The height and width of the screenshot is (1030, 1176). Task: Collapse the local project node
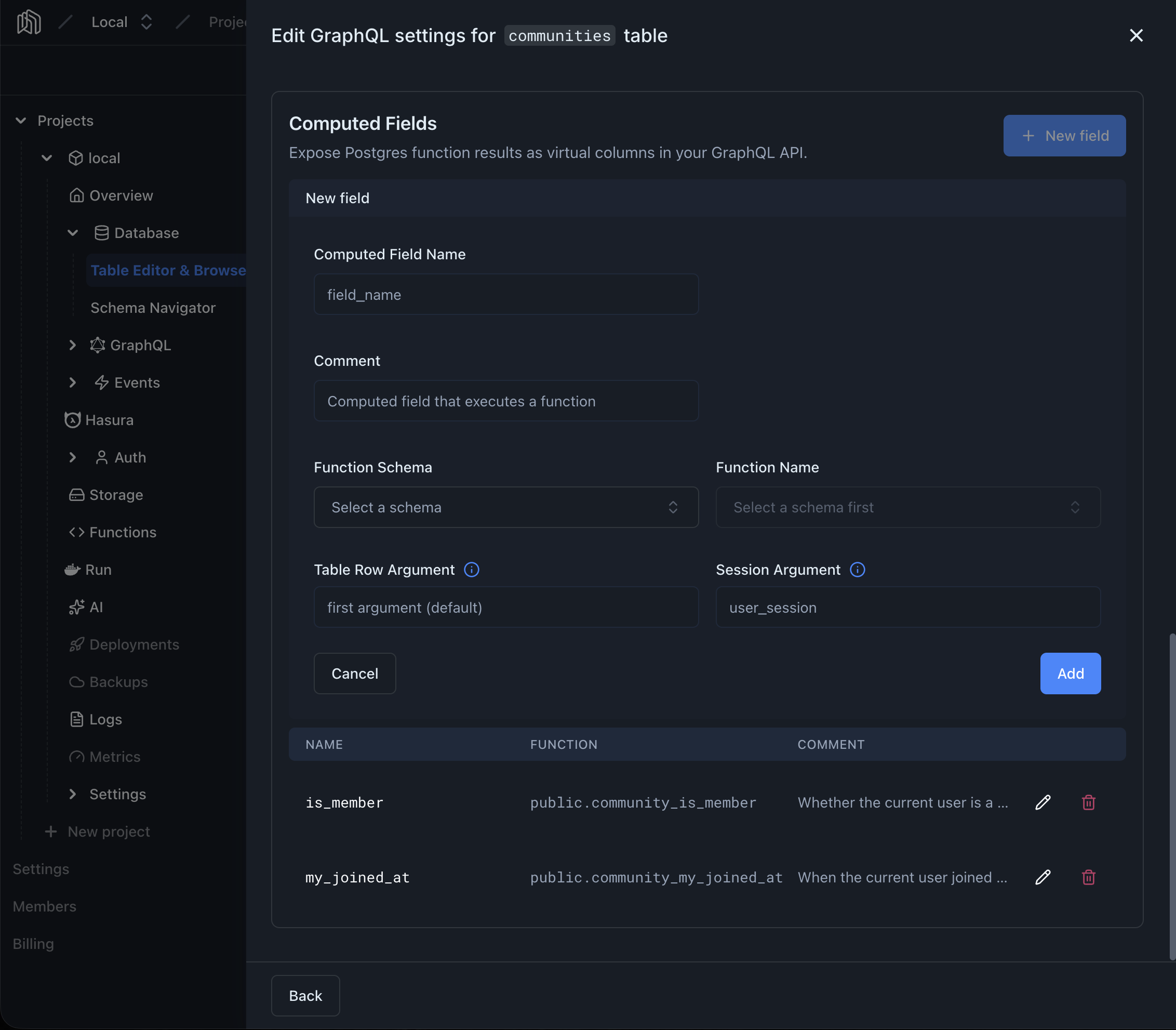(47, 158)
